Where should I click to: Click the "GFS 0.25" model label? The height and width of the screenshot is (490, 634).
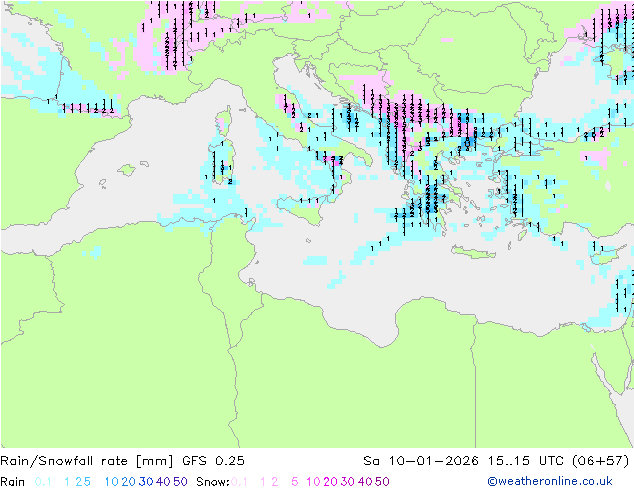tap(213, 461)
